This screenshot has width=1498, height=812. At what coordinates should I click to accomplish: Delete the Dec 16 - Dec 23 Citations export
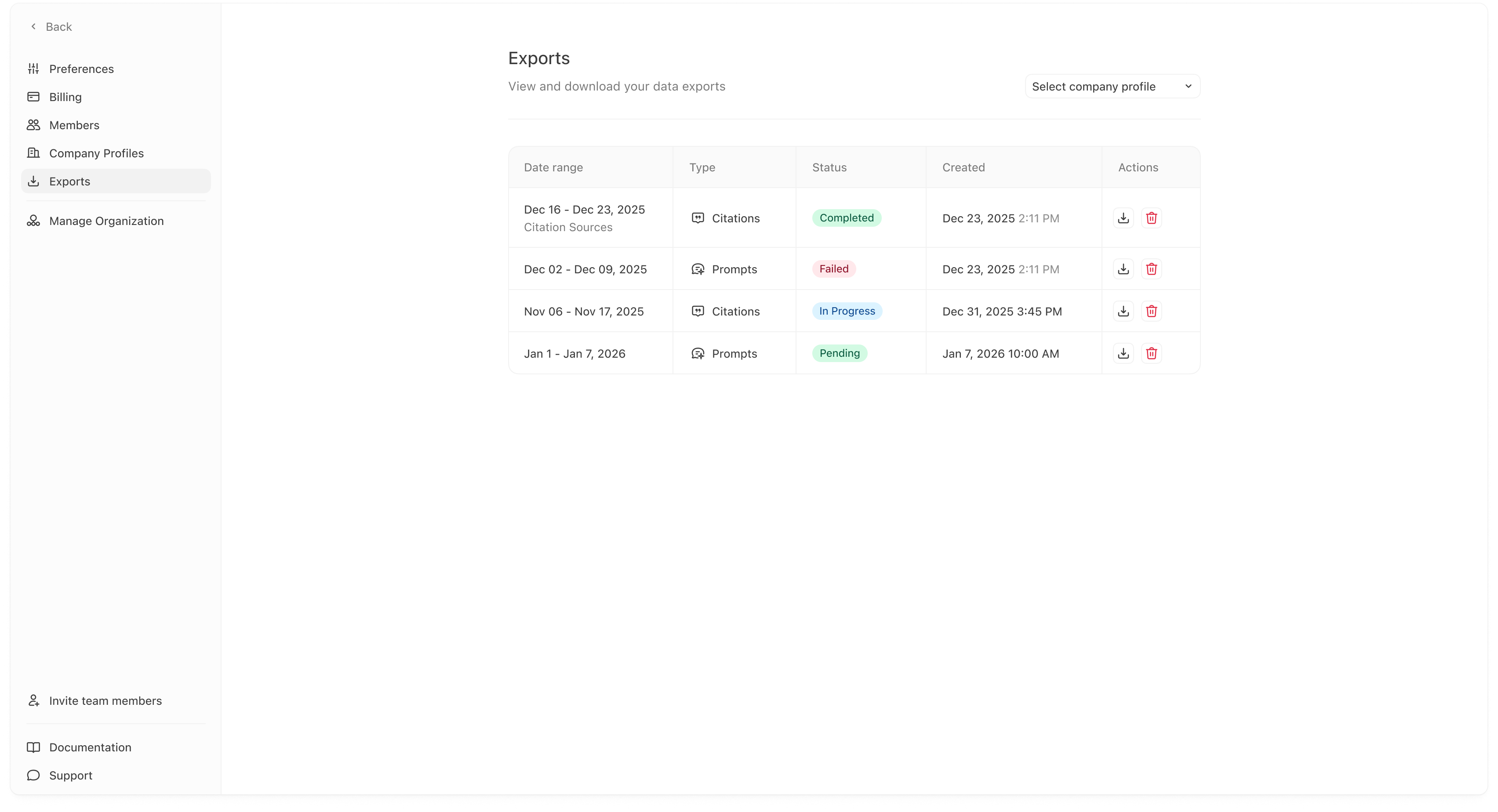(1151, 218)
